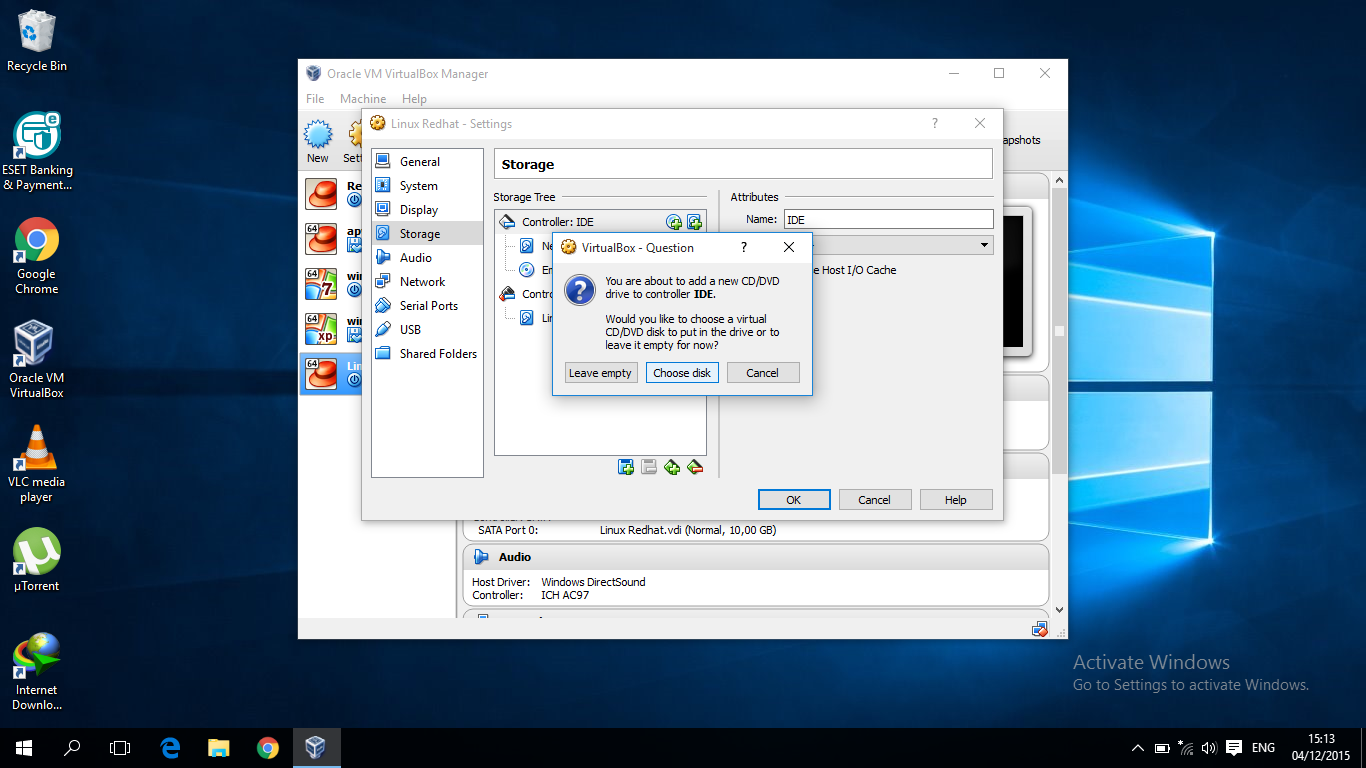Click the General category monitor icon

click(x=382, y=161)
